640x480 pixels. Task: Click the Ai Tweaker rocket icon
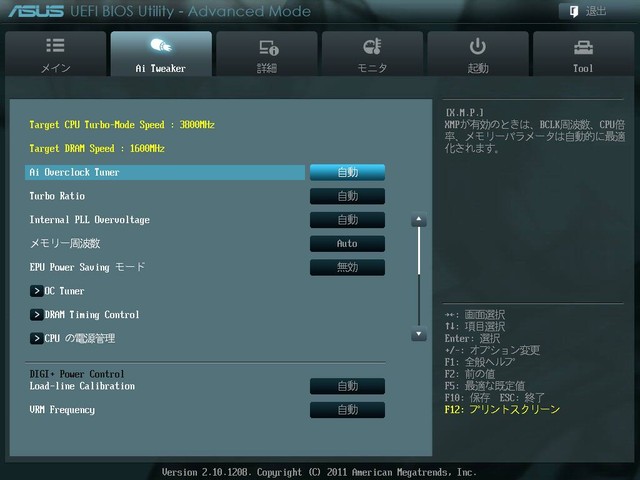[161, 45]
